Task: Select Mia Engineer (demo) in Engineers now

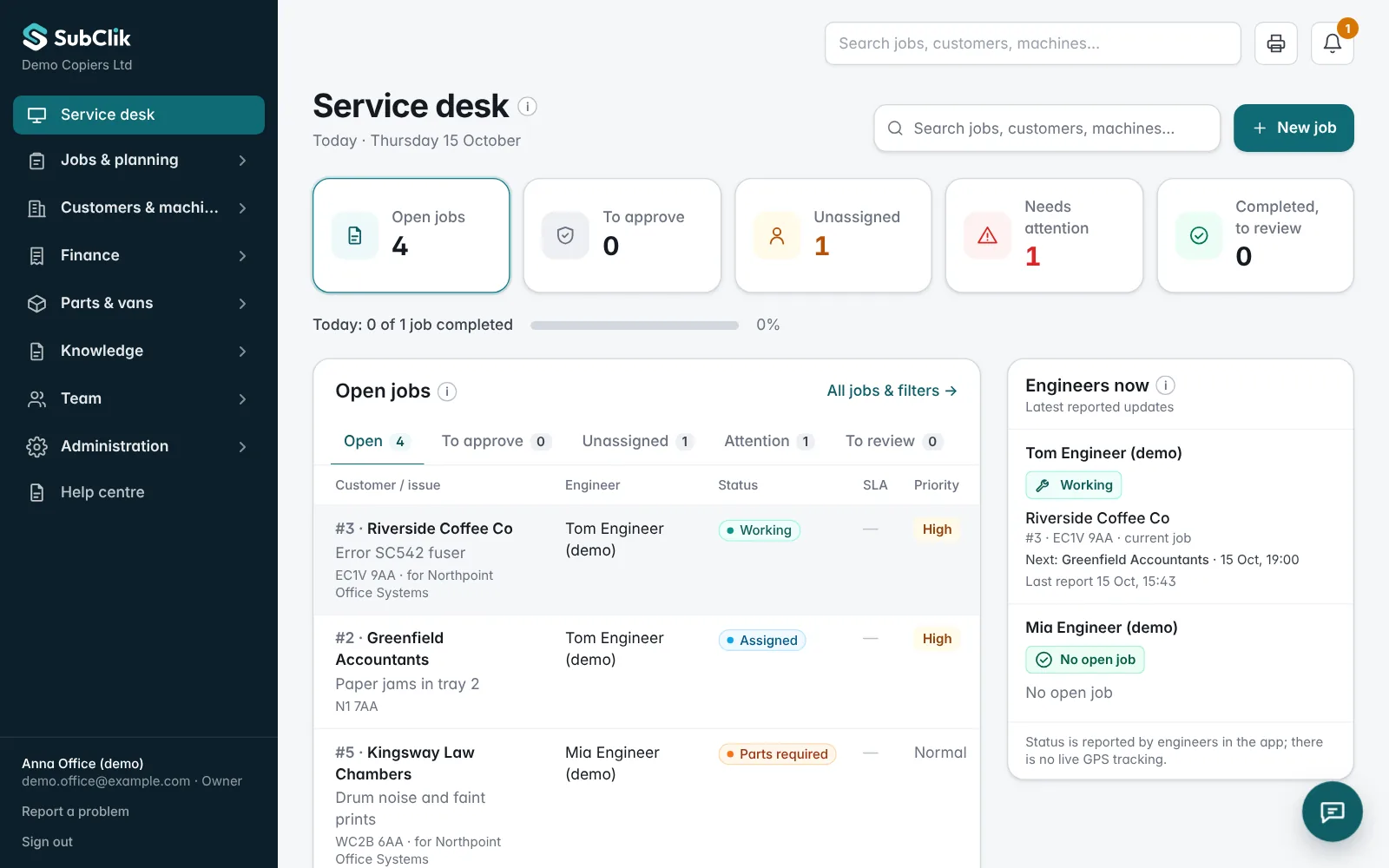Action: coord(1101,628)
